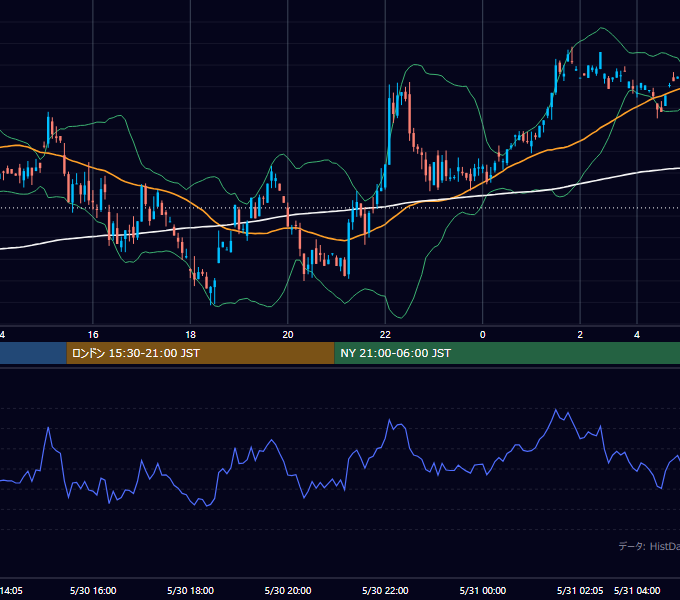
Task: Select the NY 21:00-06:00 JST session bar
Action: [507, 353]
